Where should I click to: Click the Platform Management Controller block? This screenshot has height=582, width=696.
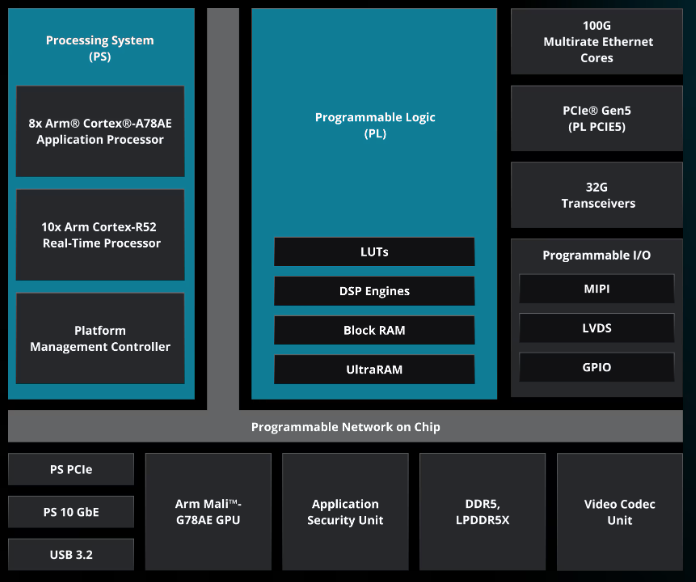100,339
